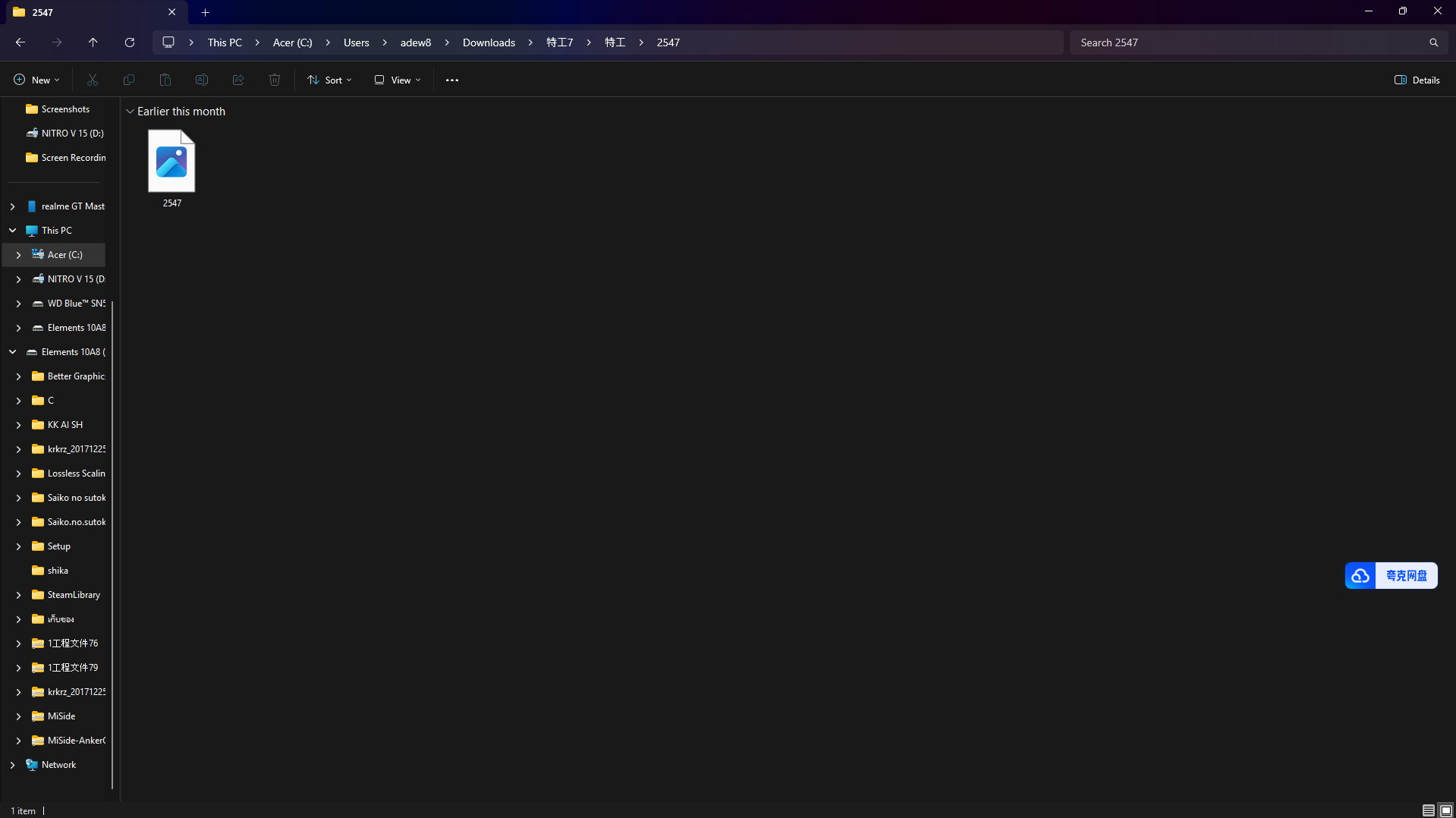Open the View dropdown menu

click(397, 80)
